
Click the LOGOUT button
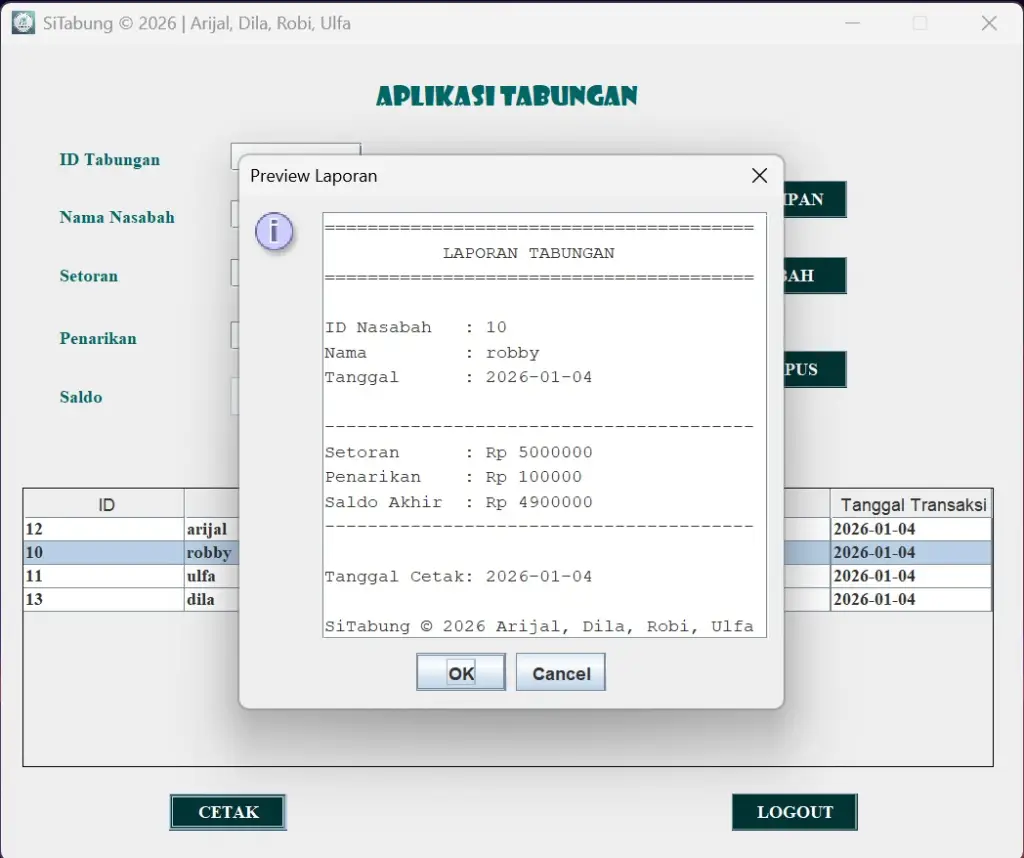point(794,812)
